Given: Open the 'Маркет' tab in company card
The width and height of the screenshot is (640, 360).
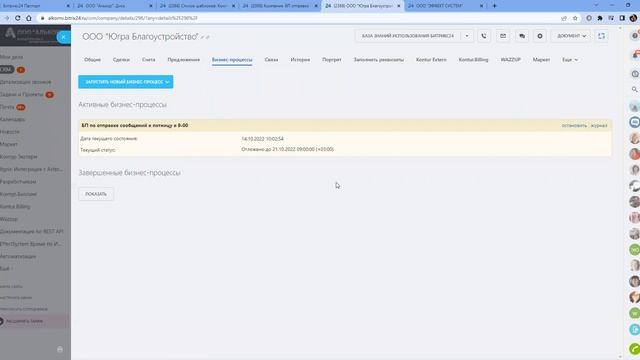Looking at the screenshot, I should [x=541, y=60].
